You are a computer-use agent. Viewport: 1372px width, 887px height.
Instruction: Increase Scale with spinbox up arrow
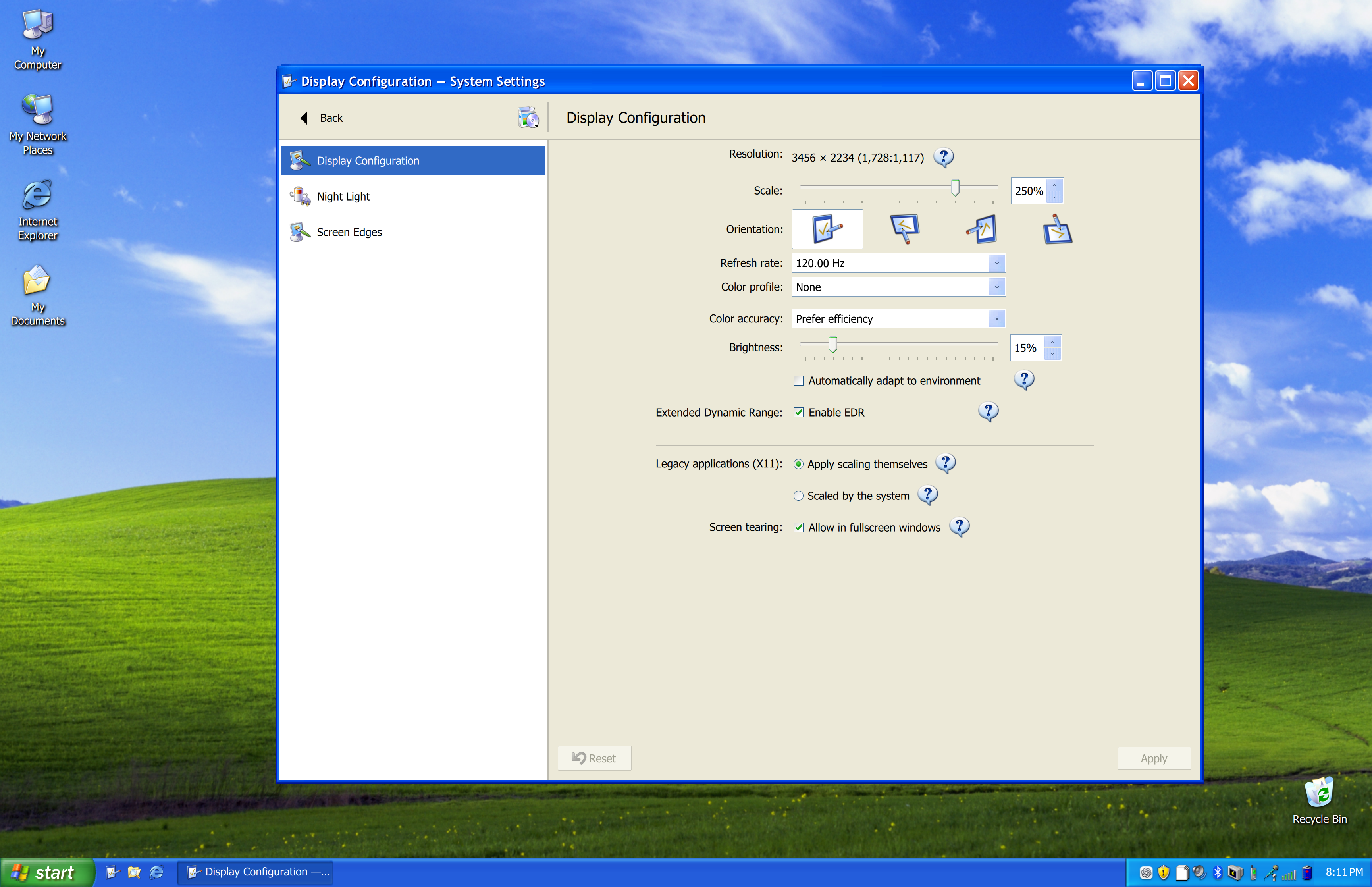(1054, 185)
